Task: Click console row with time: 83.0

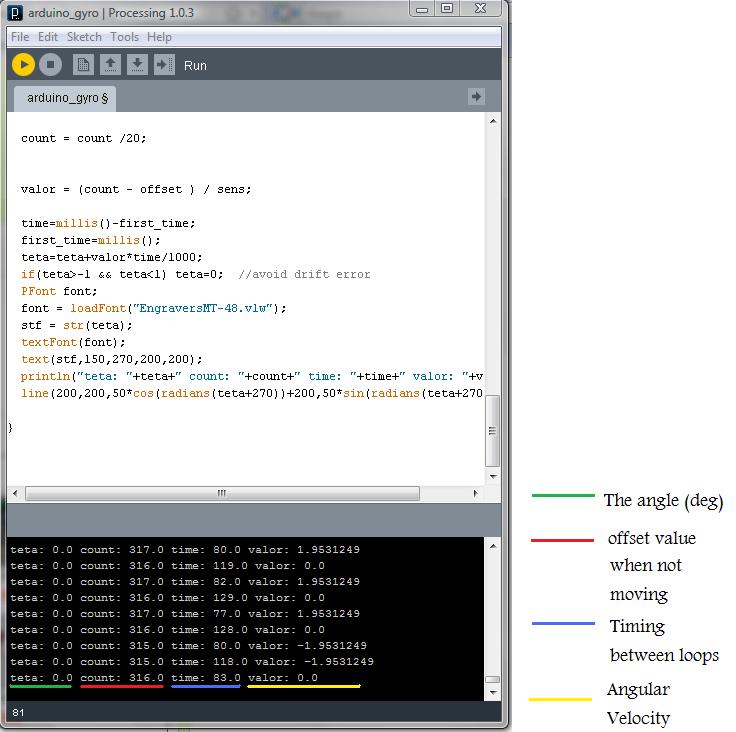Action: pyautogui.click(x=164, y=678)
